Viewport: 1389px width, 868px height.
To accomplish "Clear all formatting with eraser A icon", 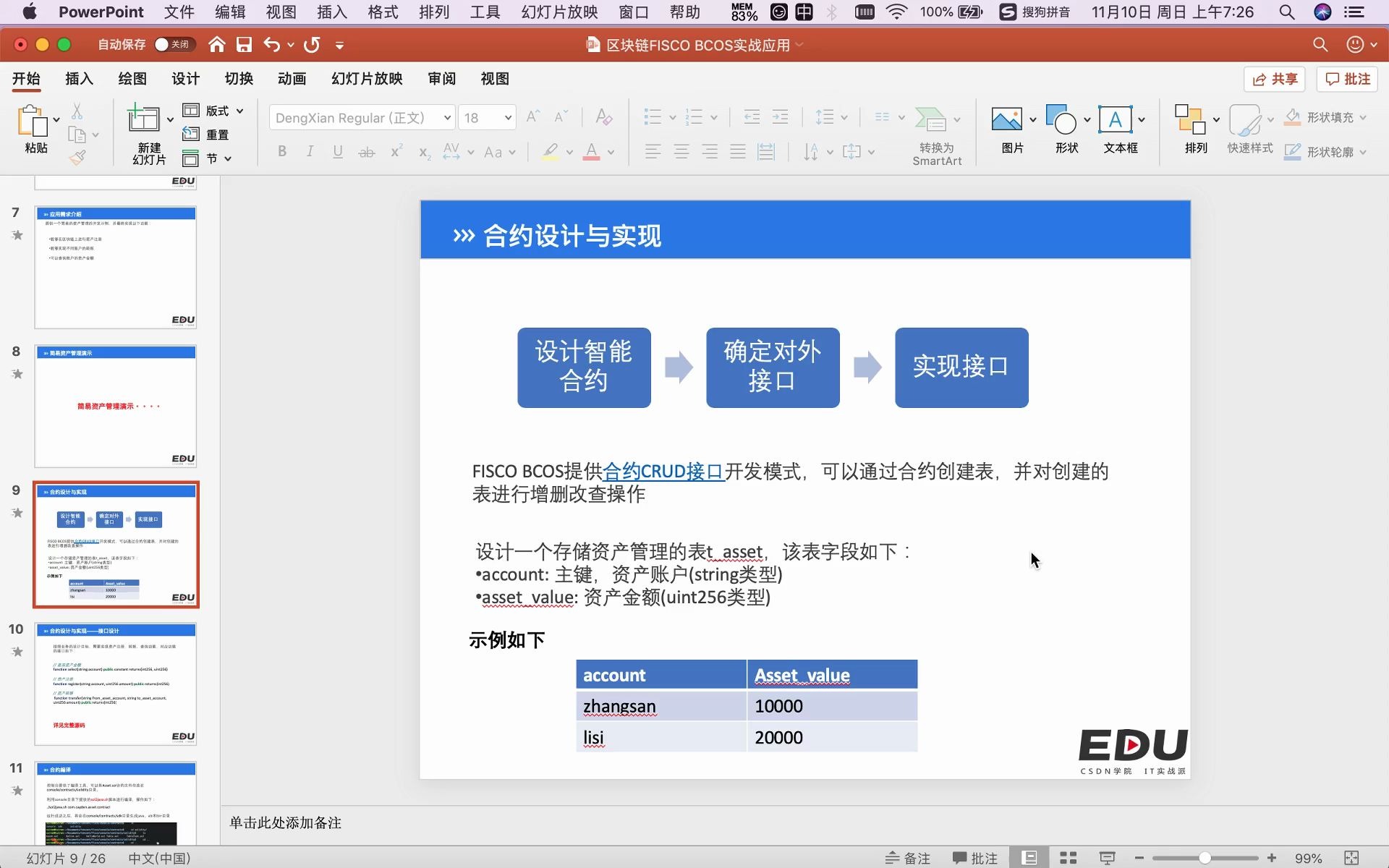I will tap(603, 116).
